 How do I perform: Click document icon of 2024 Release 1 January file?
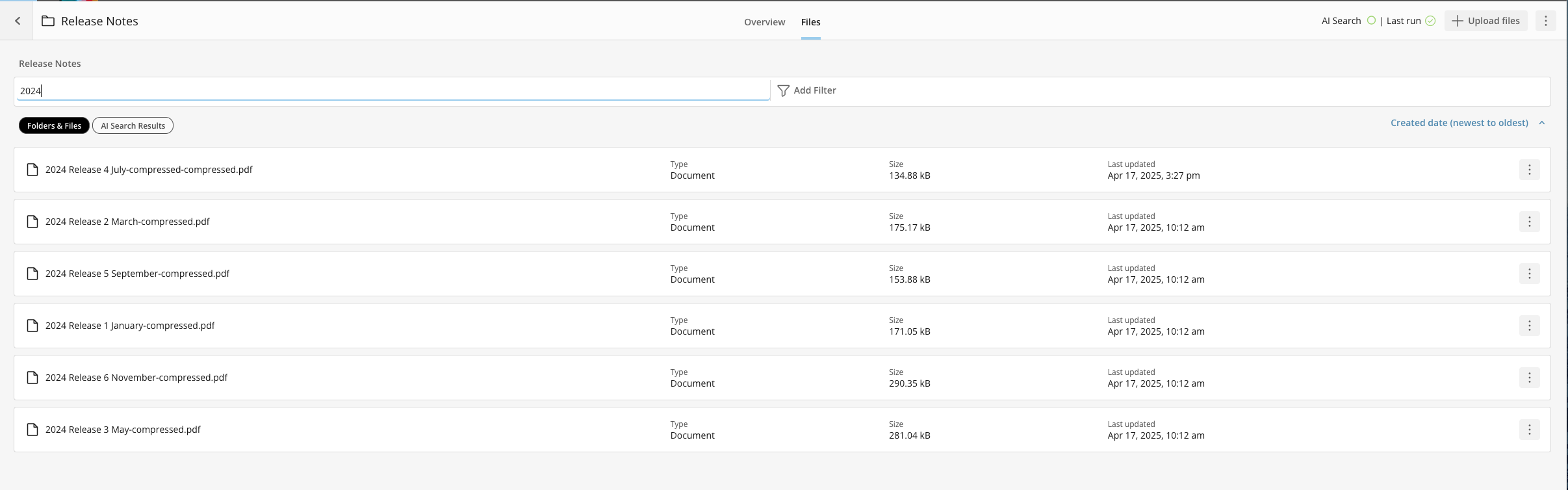coord(32,326)
